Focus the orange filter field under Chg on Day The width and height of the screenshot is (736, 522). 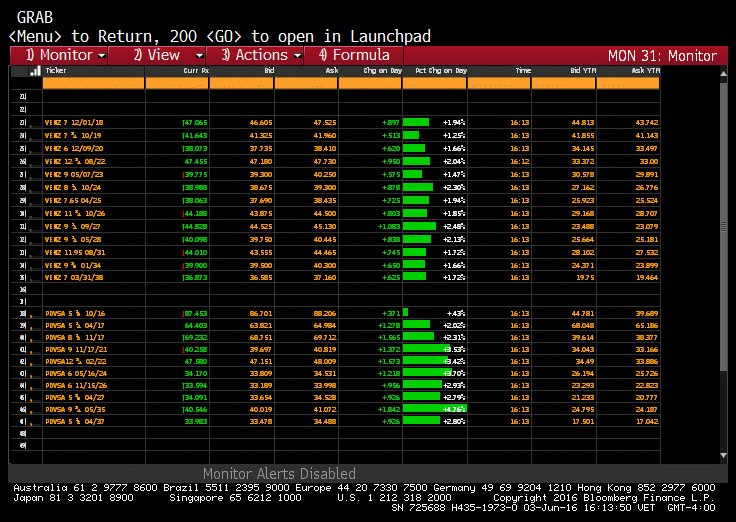click(370, 84)
